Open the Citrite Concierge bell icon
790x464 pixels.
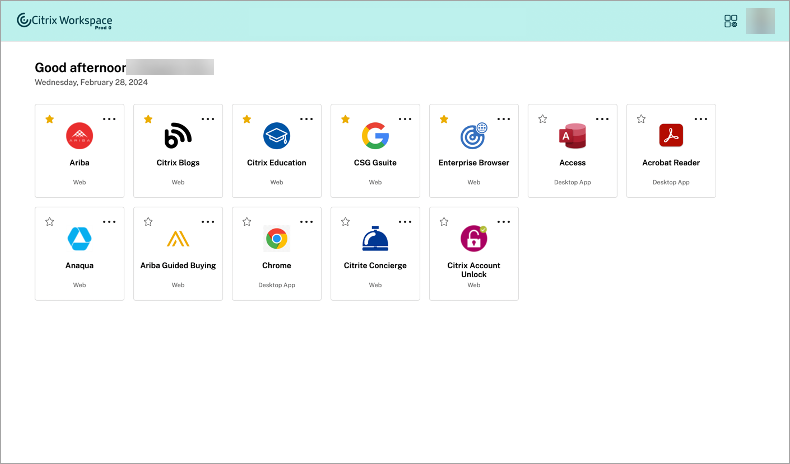pos(375,238)
